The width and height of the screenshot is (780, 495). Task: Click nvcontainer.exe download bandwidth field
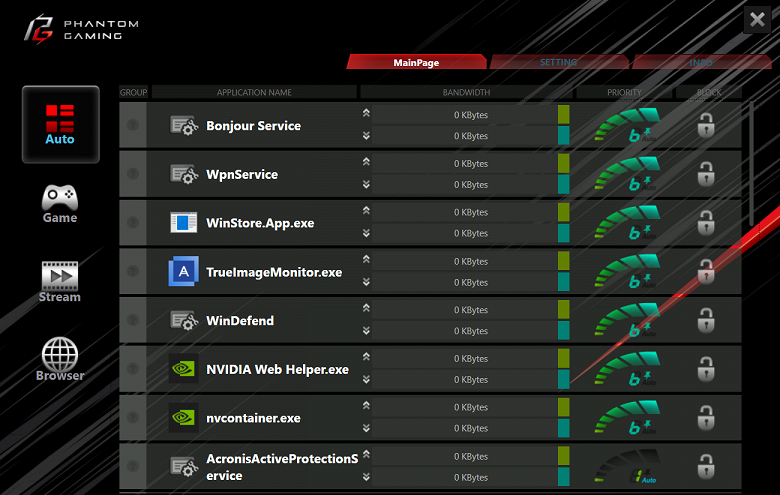[465, 428]
